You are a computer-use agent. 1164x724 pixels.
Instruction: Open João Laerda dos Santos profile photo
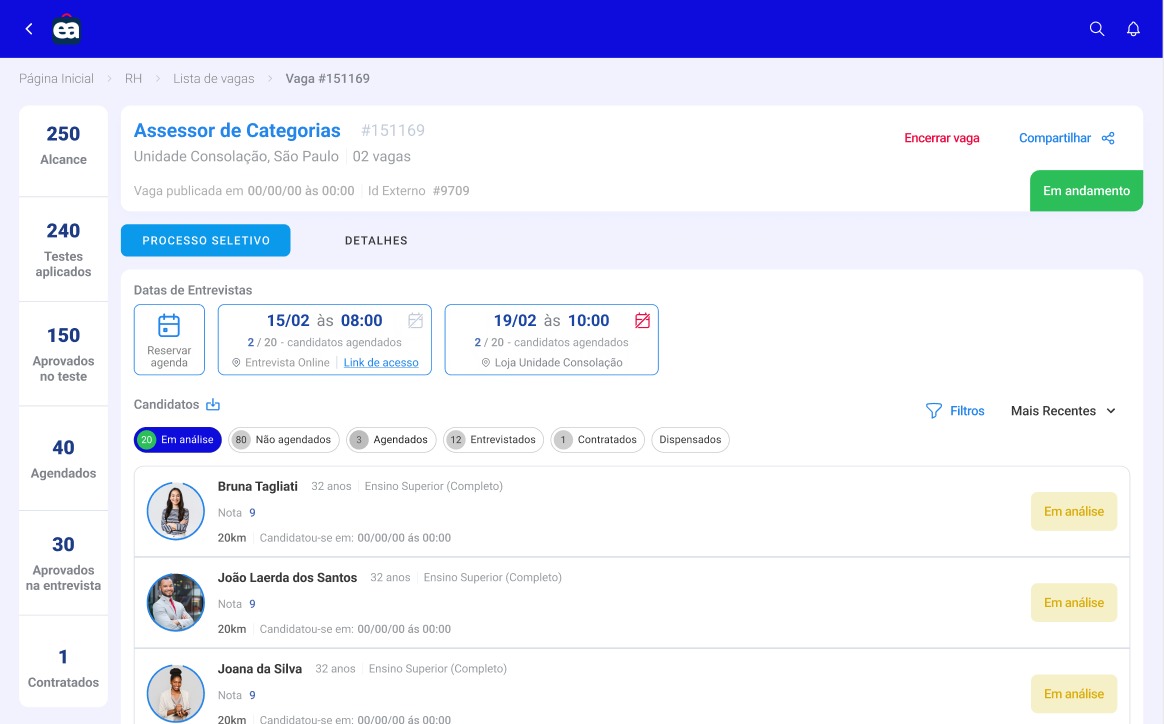pyautogui.click(x=175, y=603)
